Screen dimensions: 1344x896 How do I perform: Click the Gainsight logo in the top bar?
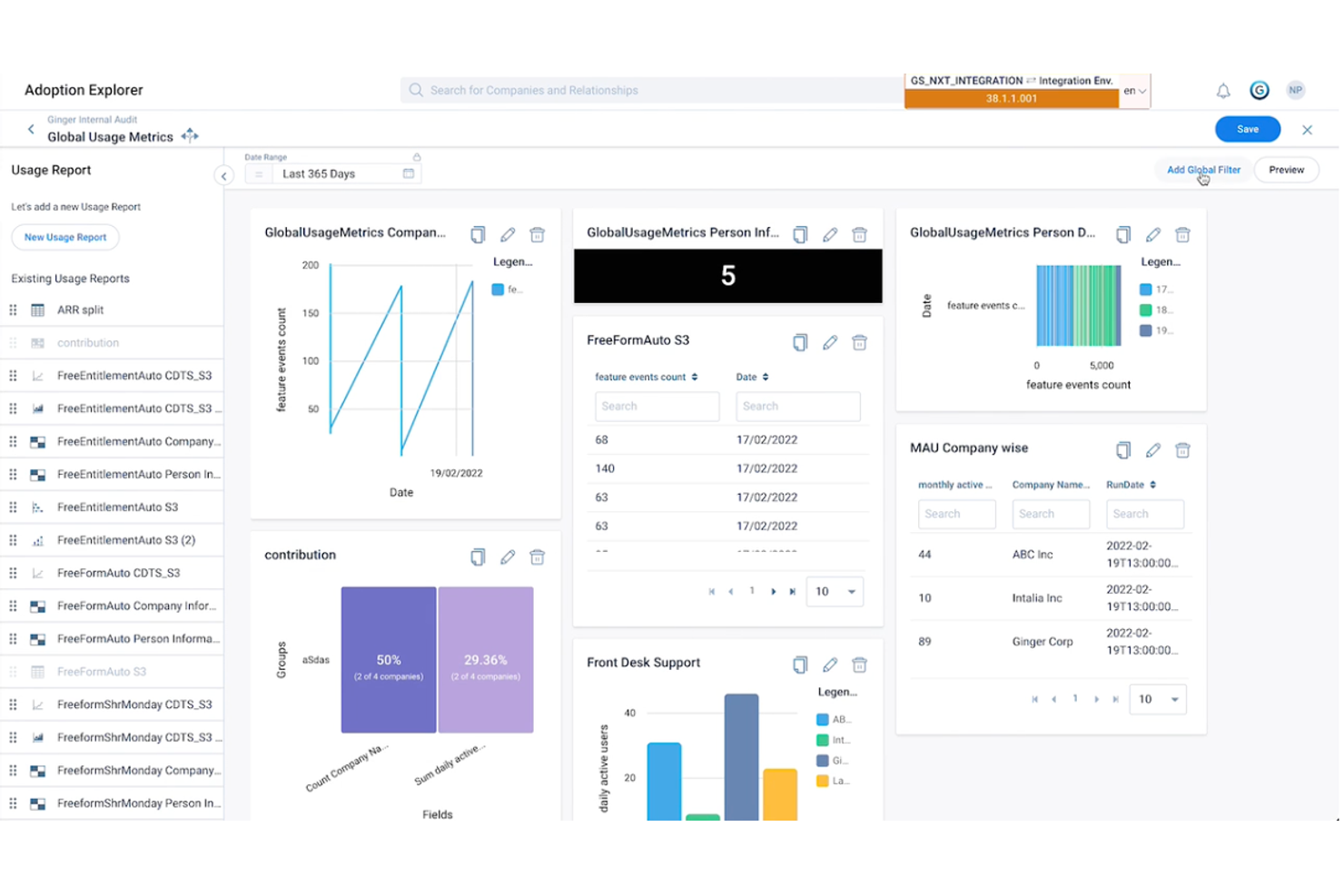point(1260,90)
